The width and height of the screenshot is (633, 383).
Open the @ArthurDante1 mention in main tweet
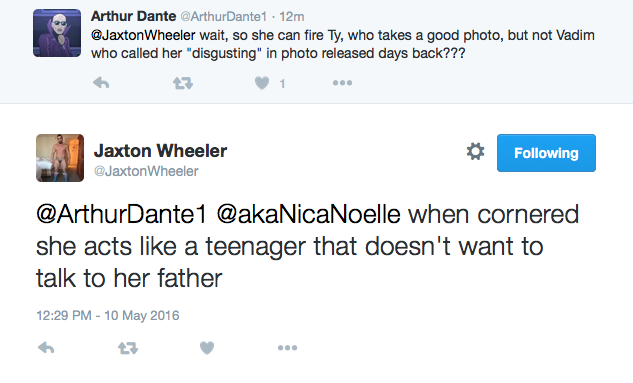[x=122, y=214]
